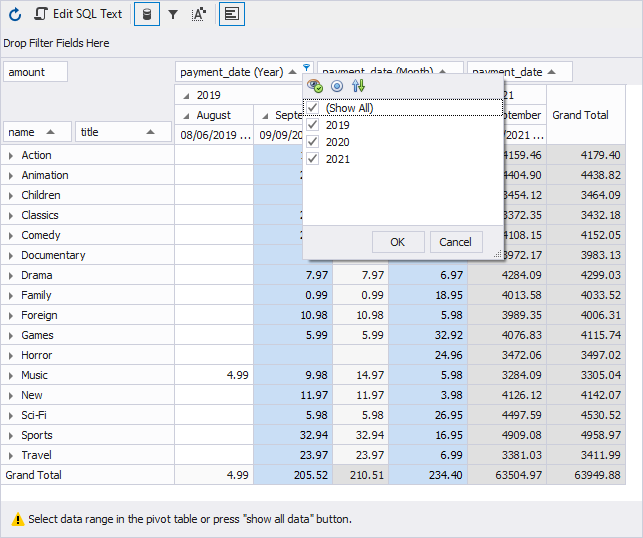This screenshot has height=538, width=643.
Task: Click the eye icon in filter popup
Action: click(x=315, y=86)
